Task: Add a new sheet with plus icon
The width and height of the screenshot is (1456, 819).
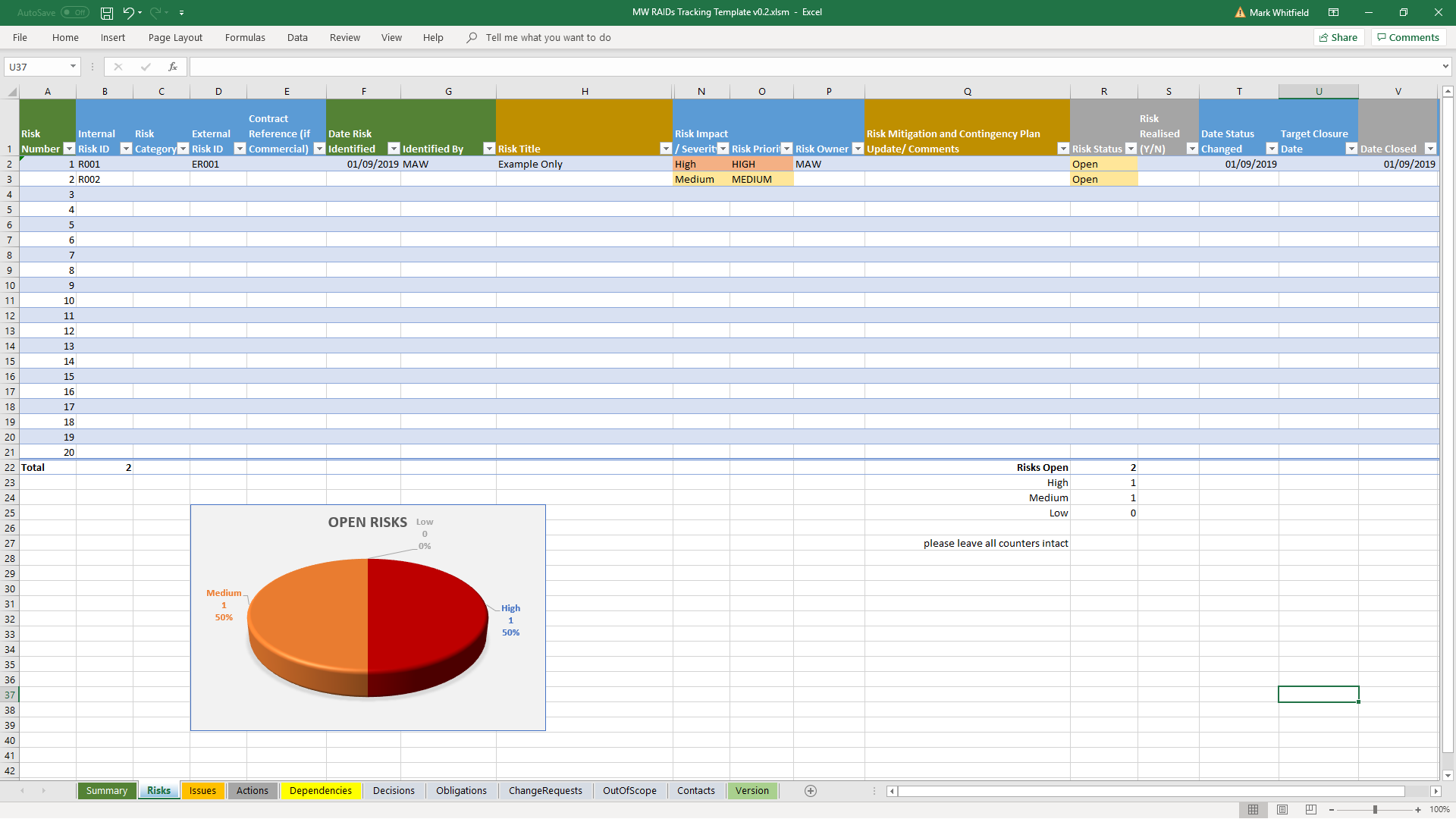Action: [x=810, y=791]
